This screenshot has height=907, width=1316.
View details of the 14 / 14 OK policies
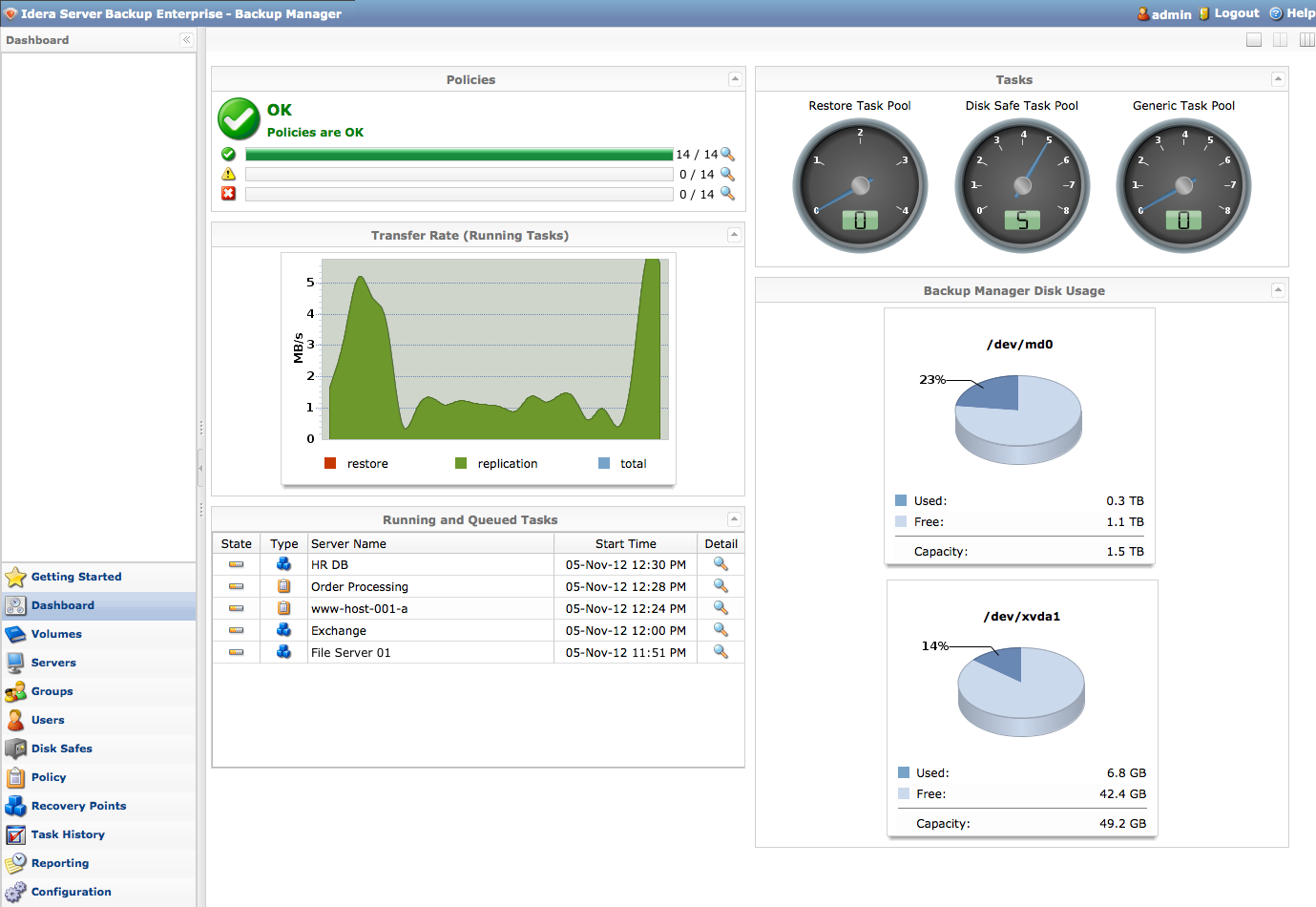point(727,154)
